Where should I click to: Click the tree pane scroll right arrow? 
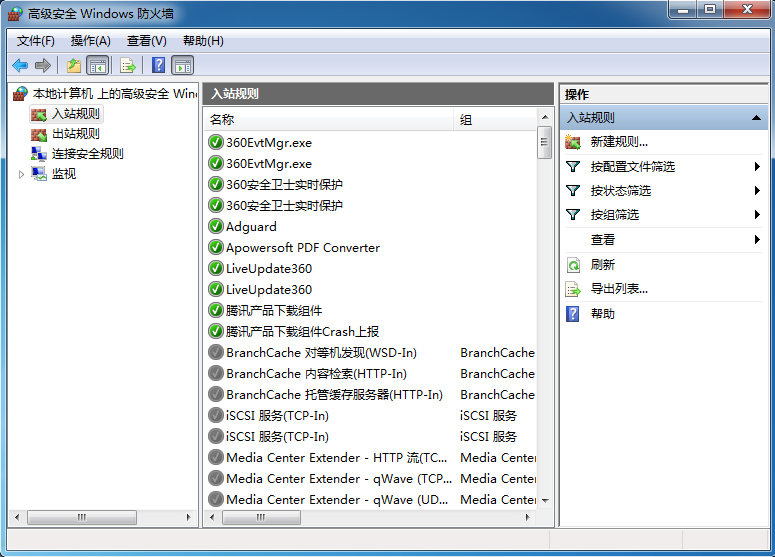click(x=188, y=517)
